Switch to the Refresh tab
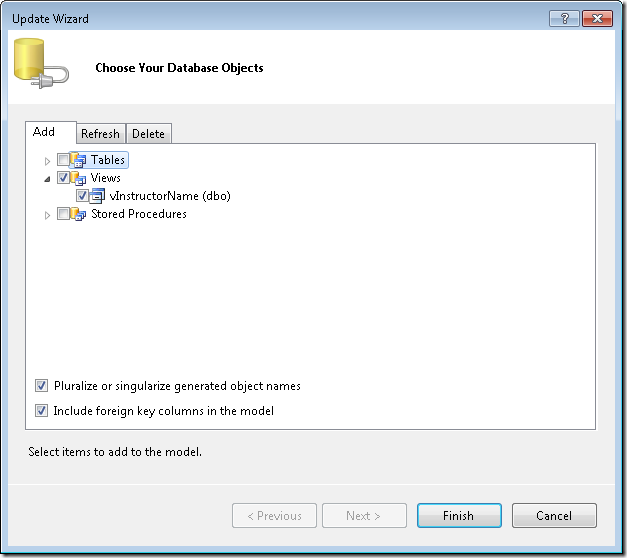Image resolution: width=627 pixels, height=558 pixels. 100,134
